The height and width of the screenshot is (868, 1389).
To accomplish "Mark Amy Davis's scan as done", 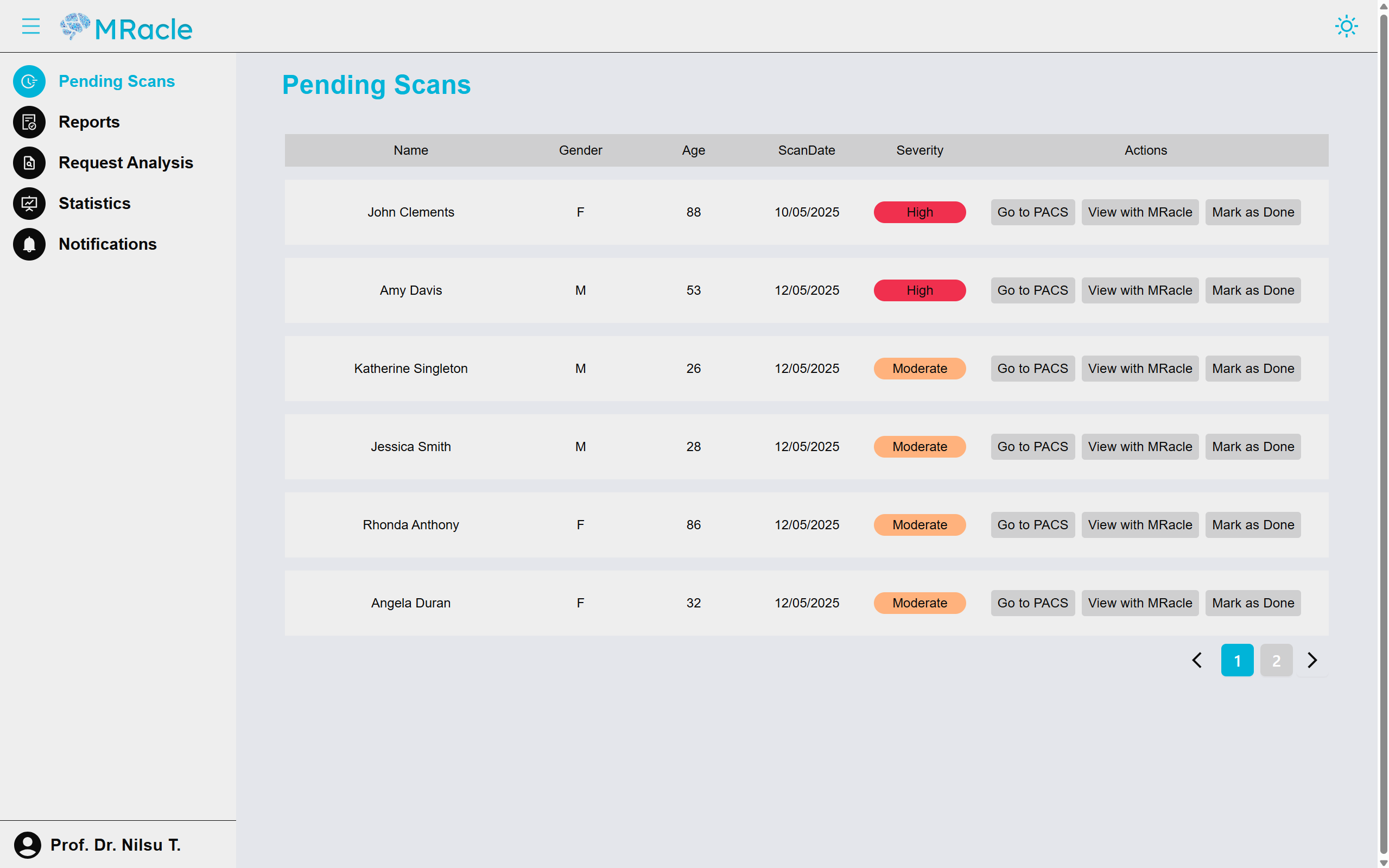I will click(1252, 290).
